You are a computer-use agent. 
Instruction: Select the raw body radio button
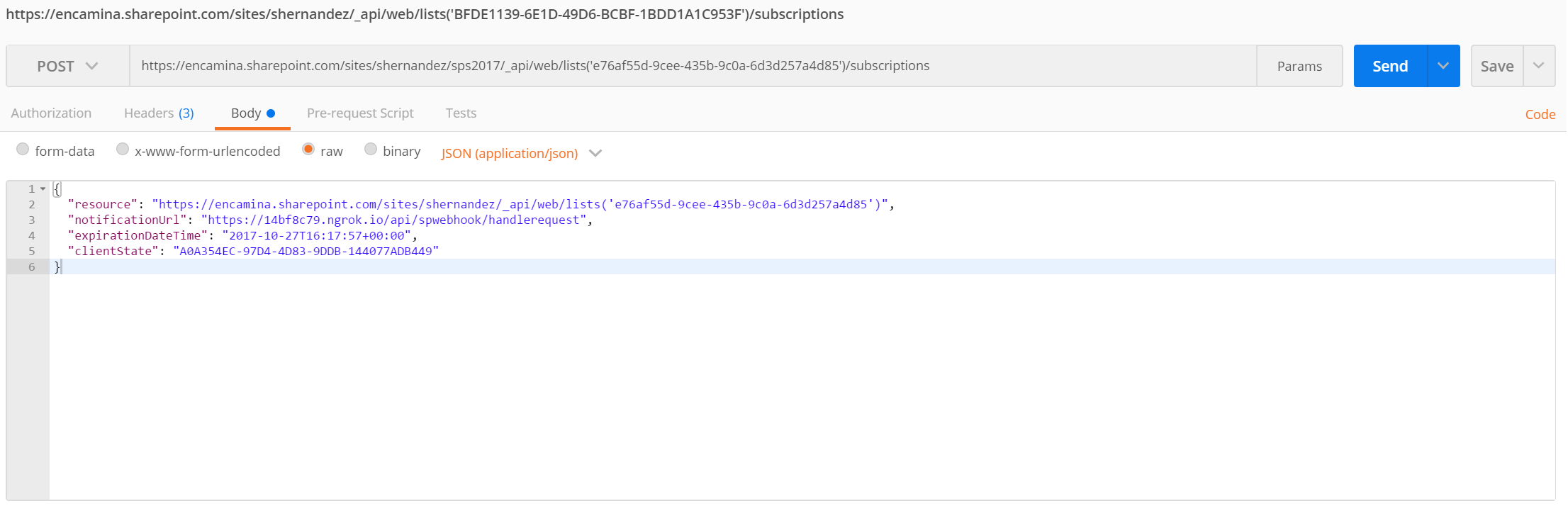(x=308, y=150)
